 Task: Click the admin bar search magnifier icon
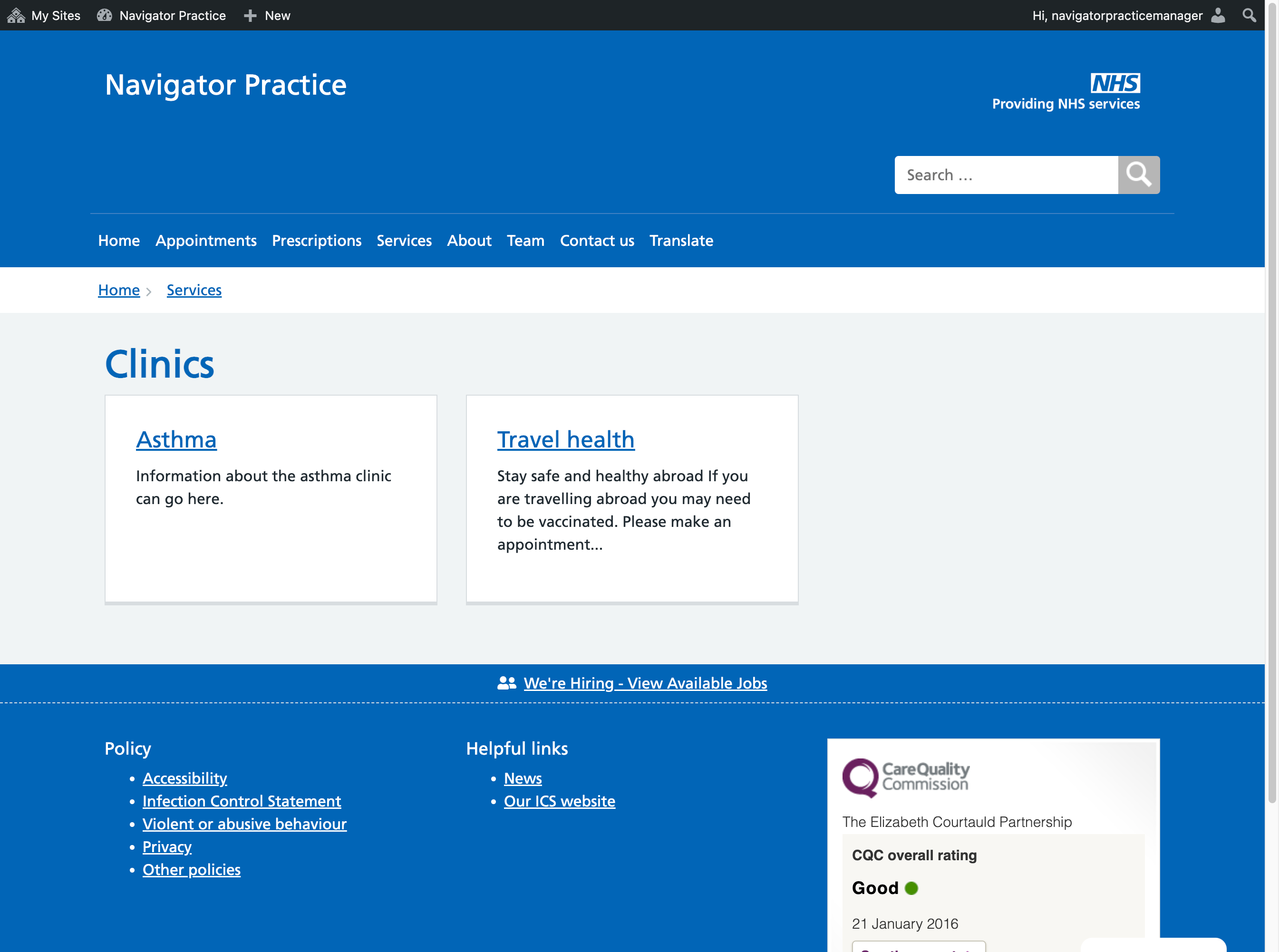[1249, 16]
